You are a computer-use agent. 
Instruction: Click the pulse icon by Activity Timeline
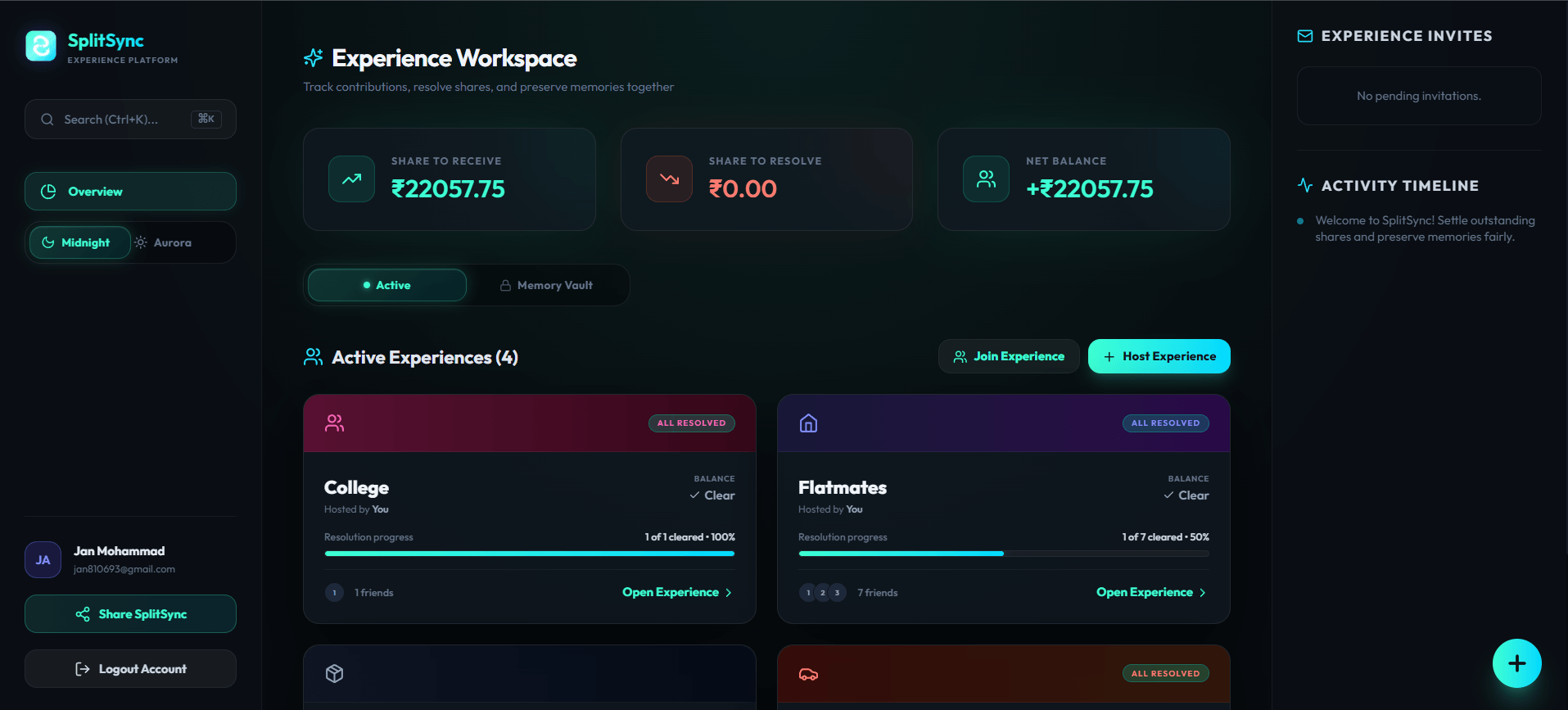click(x=1305, y=185)
